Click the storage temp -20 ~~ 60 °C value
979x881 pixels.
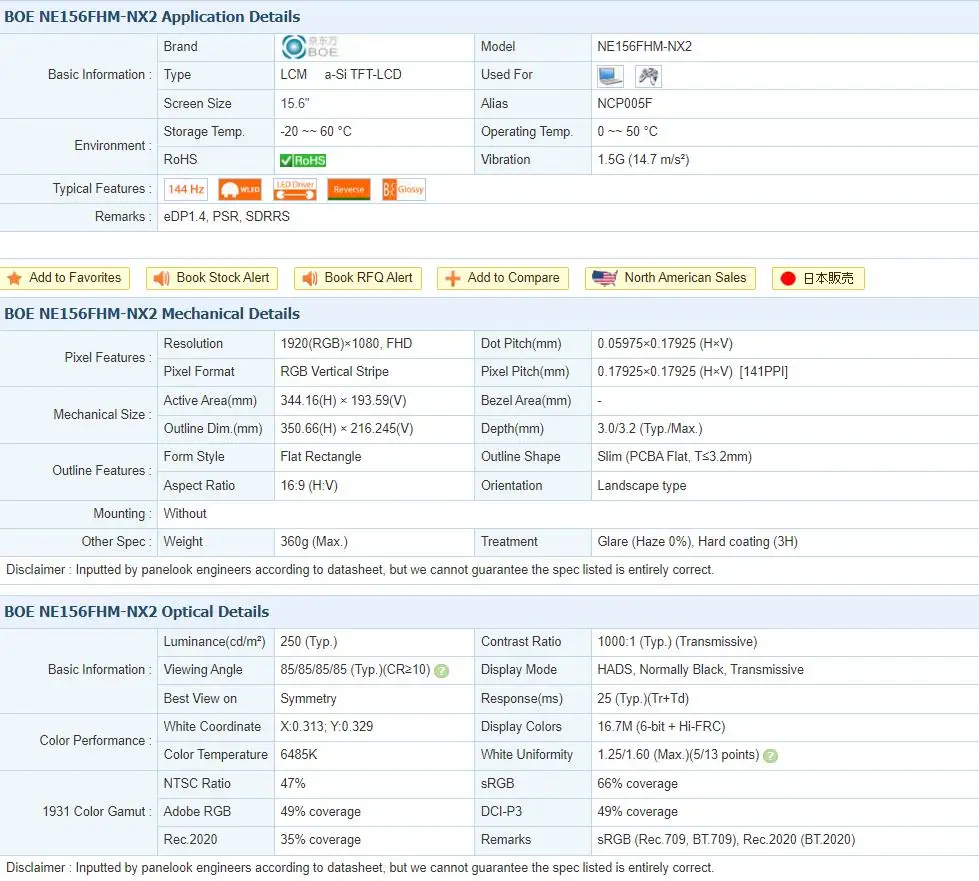point(316,132)
